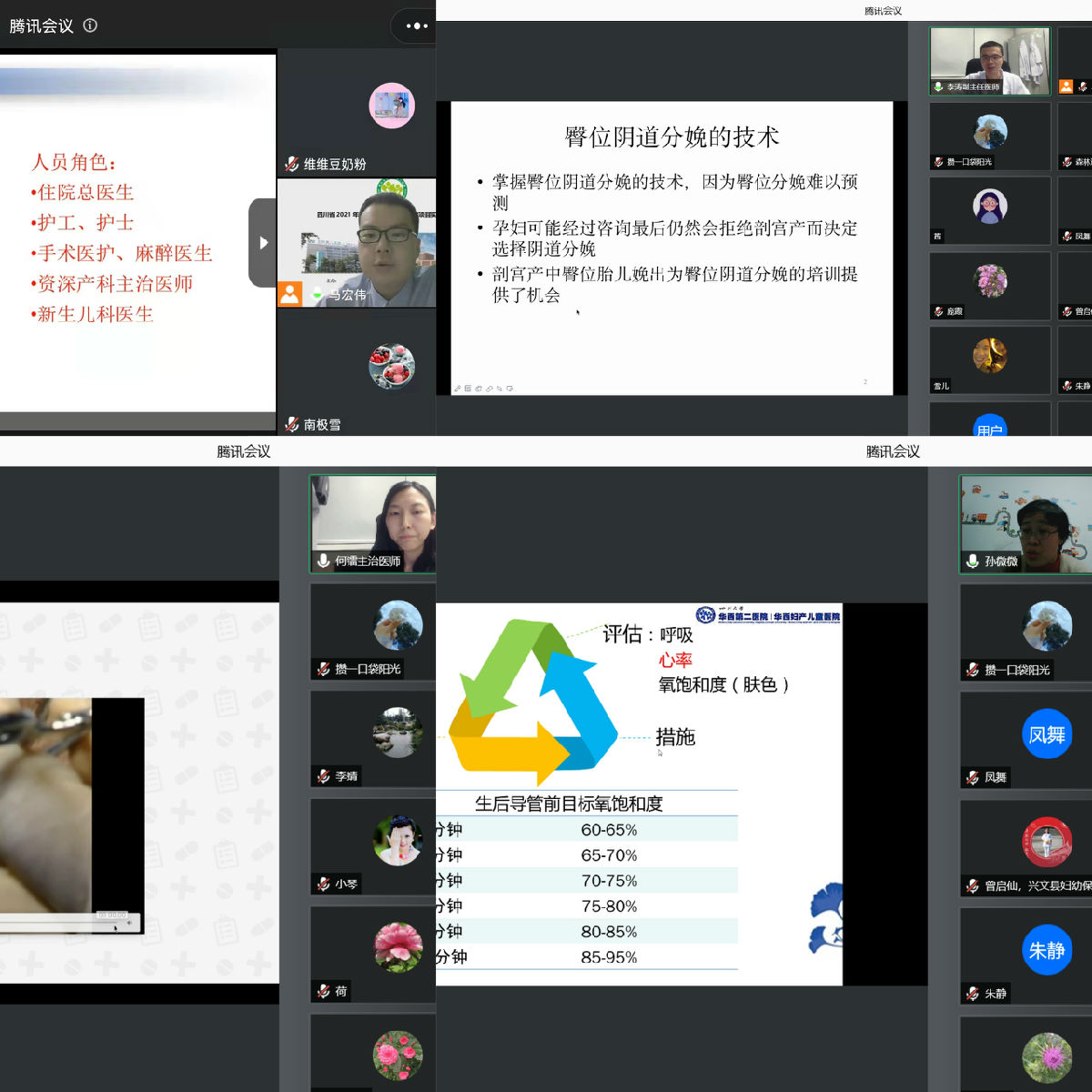Screen dimensions: 1092x1092
Task: Select 小琴's portrait avatar
Action: pos(398,840)
